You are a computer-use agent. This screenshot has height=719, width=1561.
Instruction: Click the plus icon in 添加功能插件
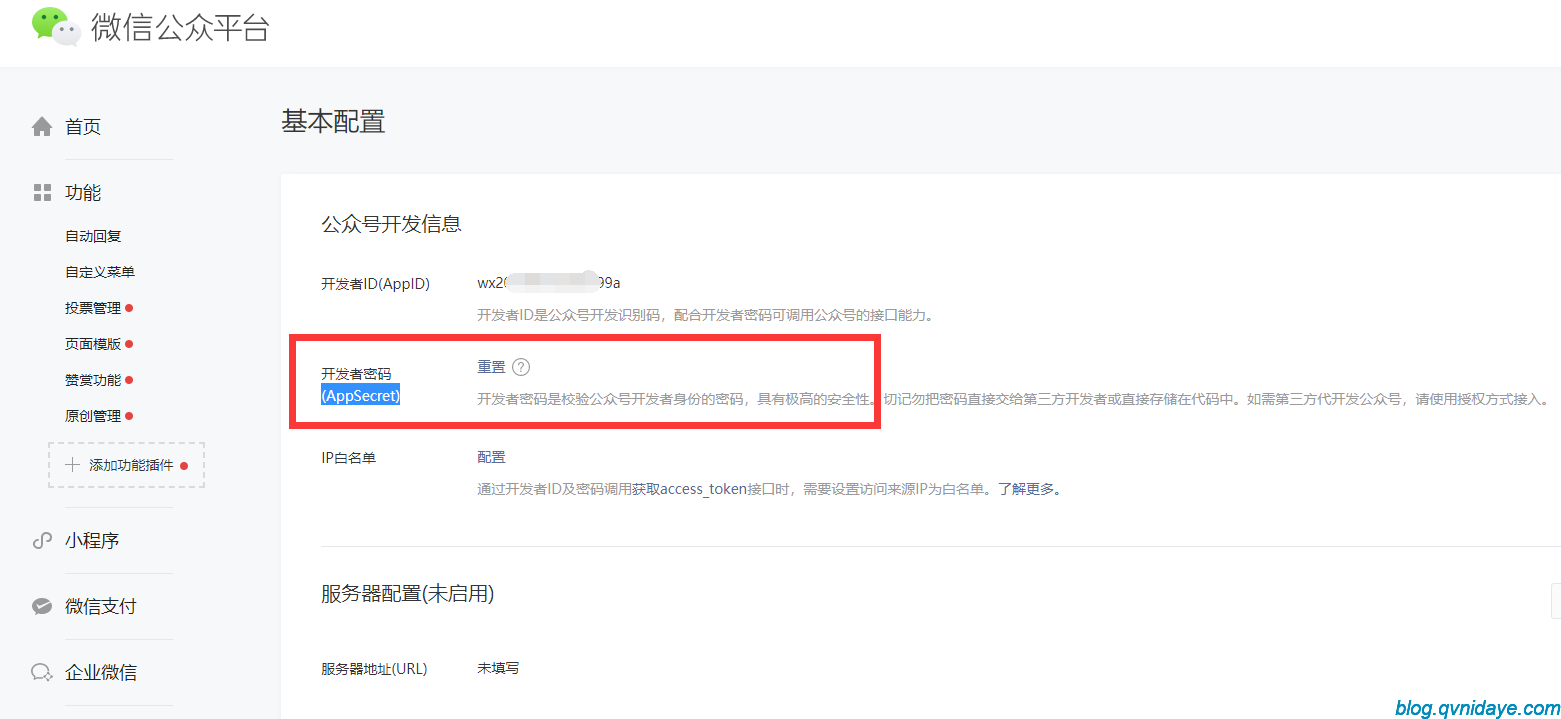pyautogui.click(x=72, y=465)
